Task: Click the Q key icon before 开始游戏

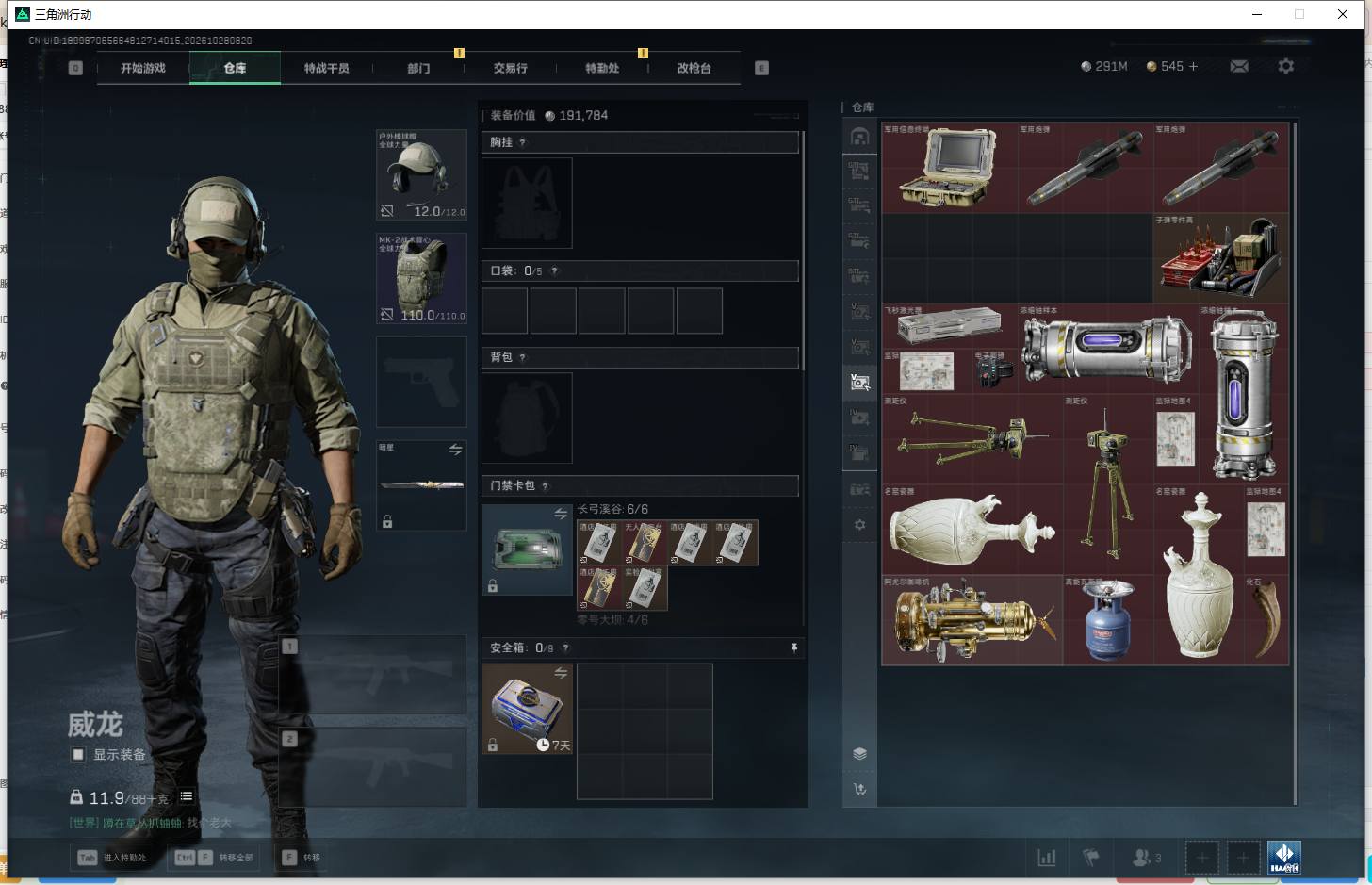Action: [x=75, y=68]
